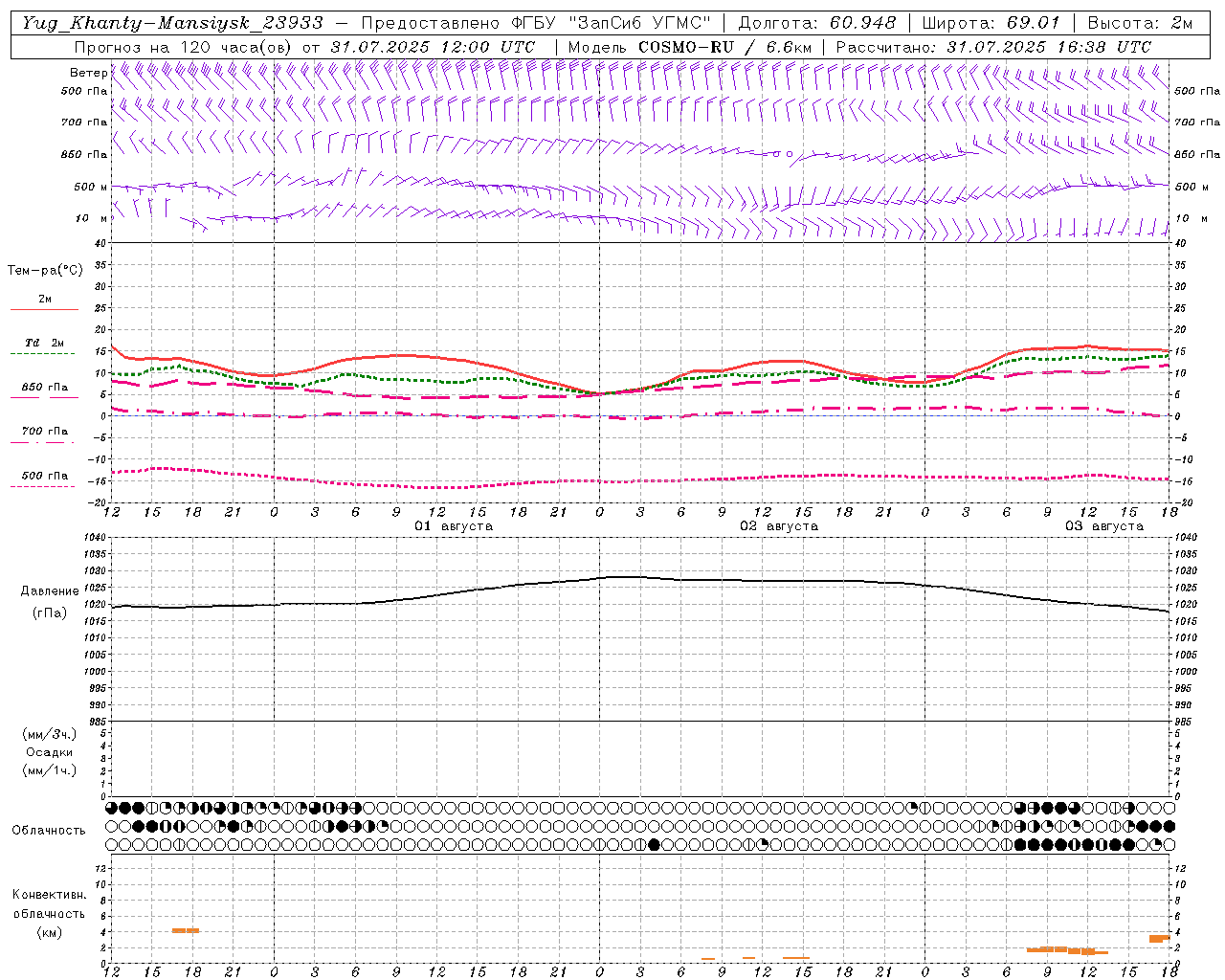
Task: Click the 'Осадки' precipitation label
Action: [50, 752]
